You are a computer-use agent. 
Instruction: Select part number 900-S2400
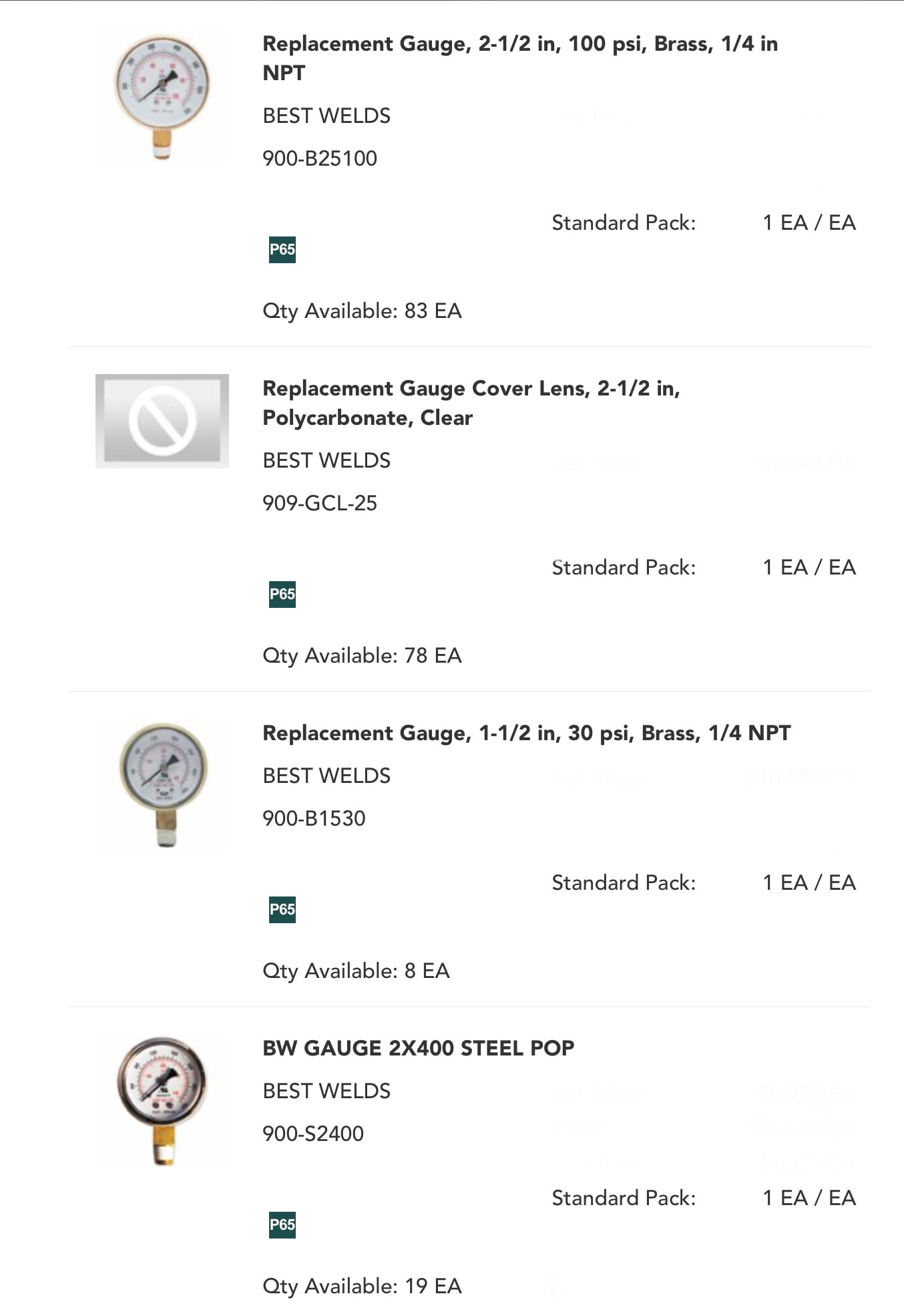[313, 1134]
